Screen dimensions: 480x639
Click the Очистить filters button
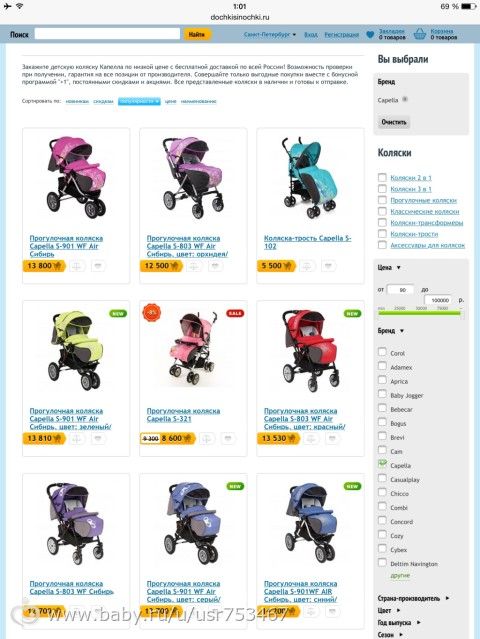(x=394, y=122)
